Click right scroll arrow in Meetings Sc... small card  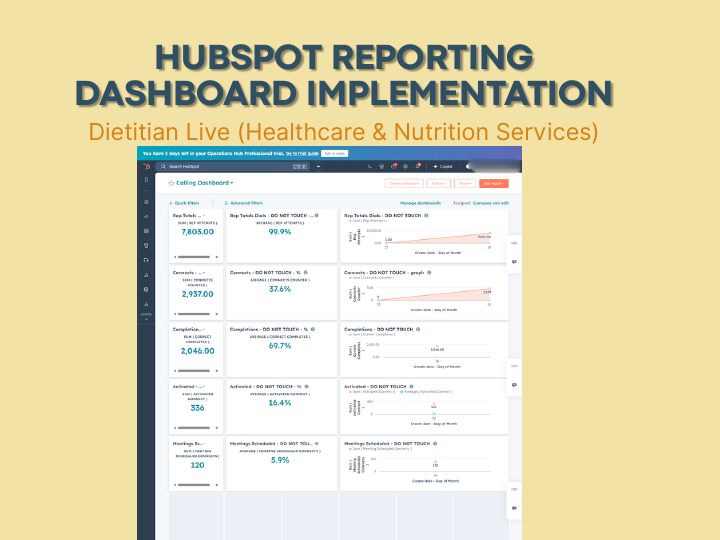pos(217,485)
